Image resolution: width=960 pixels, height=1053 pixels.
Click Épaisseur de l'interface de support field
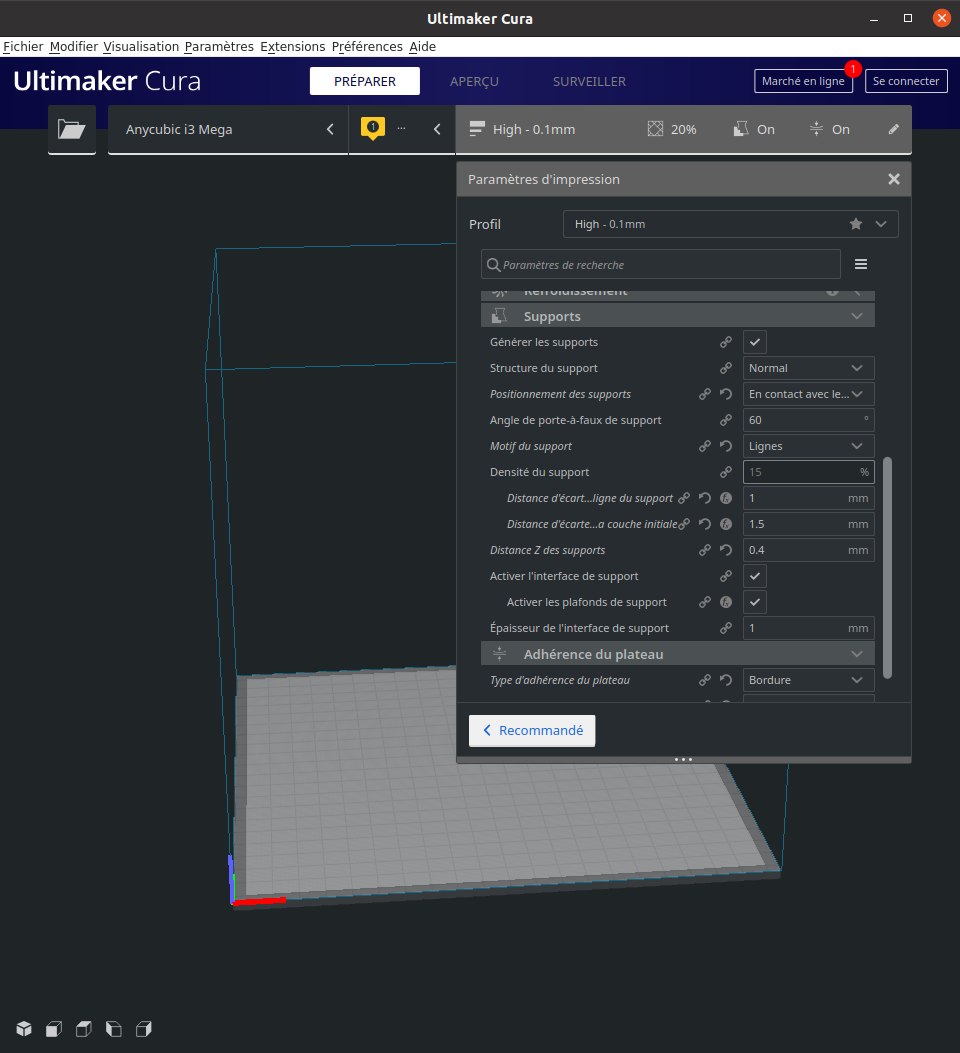(x=808, y=628)
